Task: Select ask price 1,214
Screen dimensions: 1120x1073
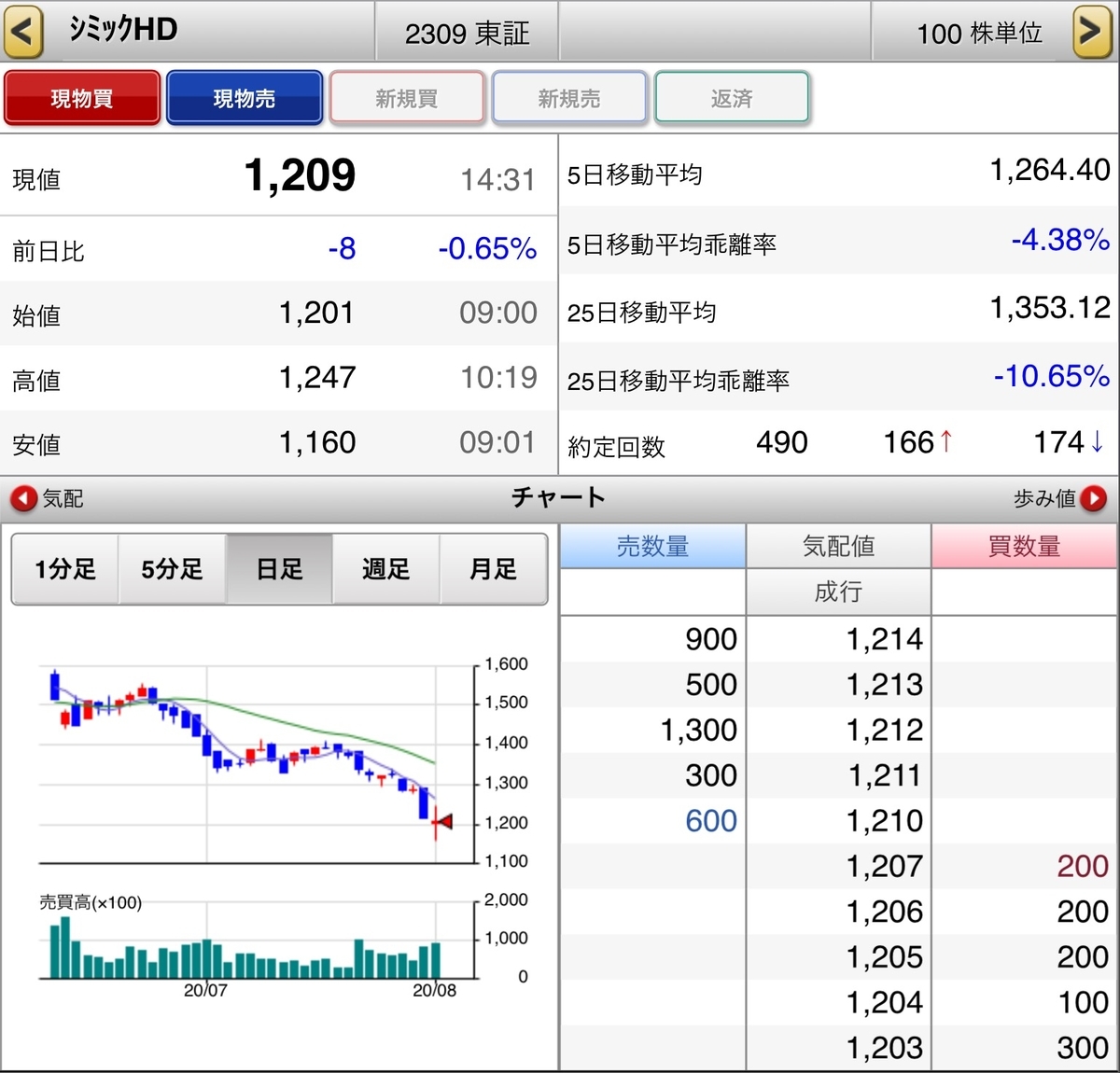Action: 884,639
